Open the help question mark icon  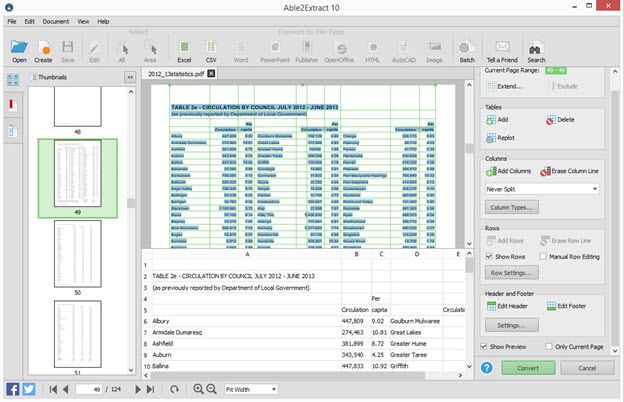[x=487, y=368]
